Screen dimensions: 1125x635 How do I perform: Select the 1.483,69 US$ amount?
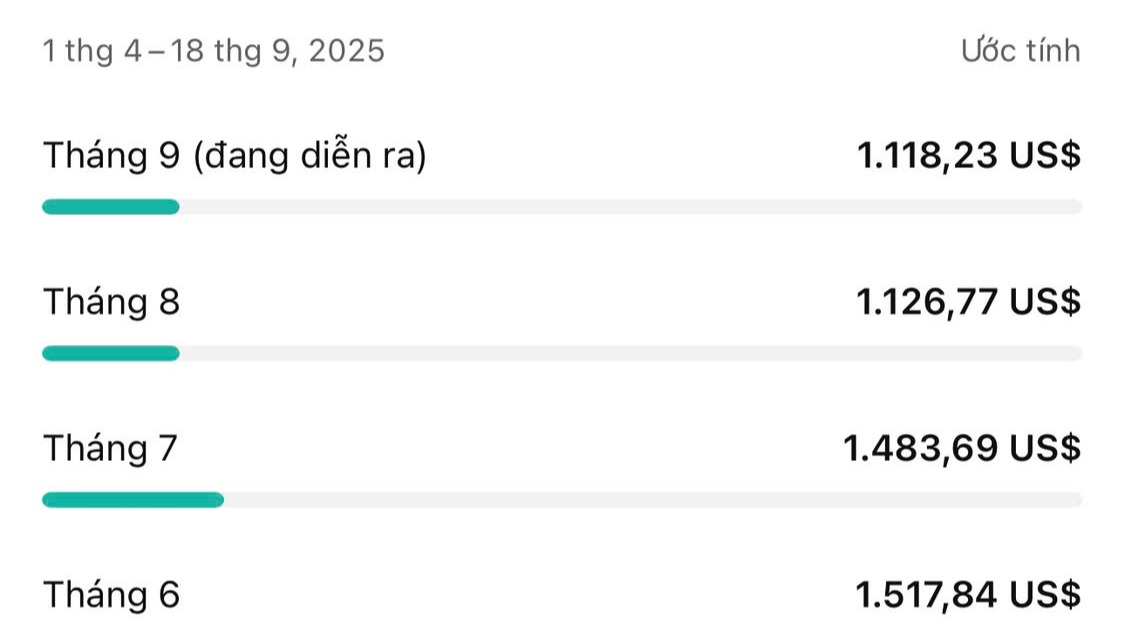[961, 448]
